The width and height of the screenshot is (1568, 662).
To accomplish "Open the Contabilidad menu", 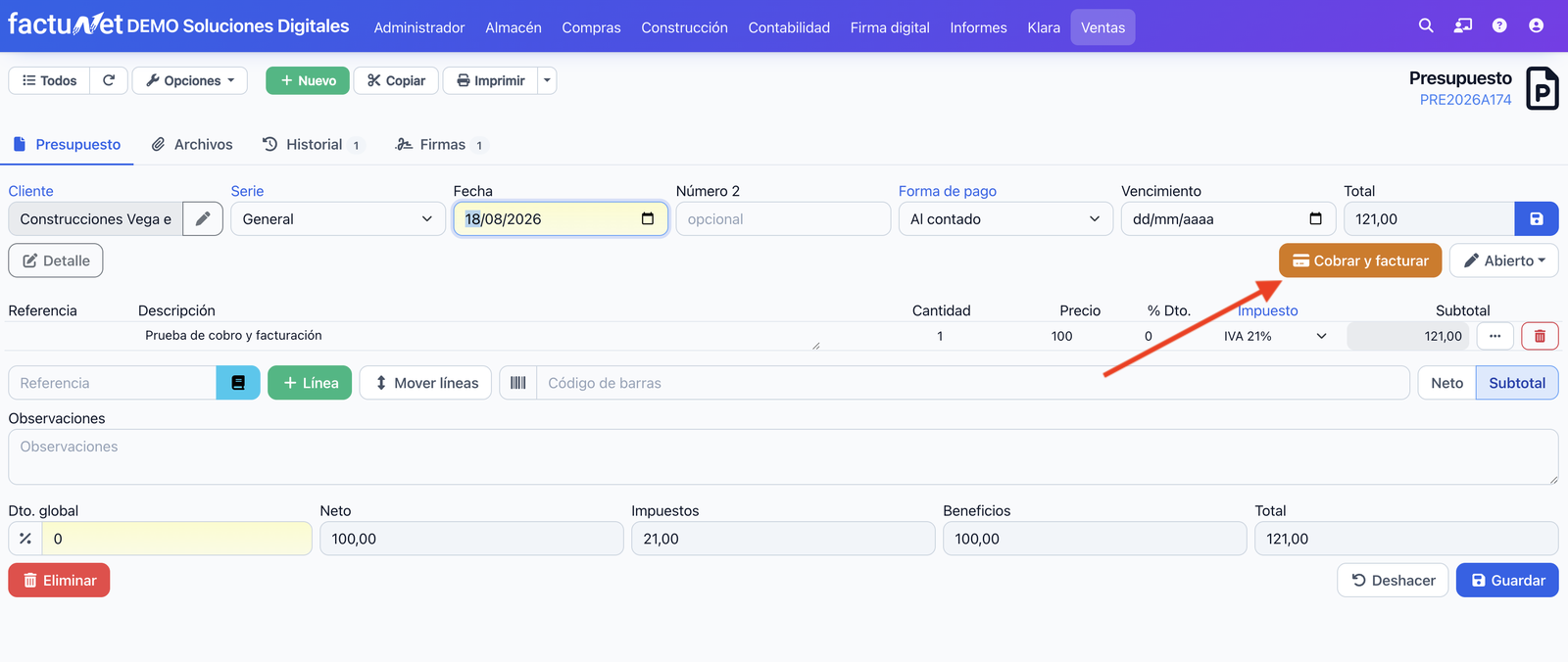I will point(789,27).
